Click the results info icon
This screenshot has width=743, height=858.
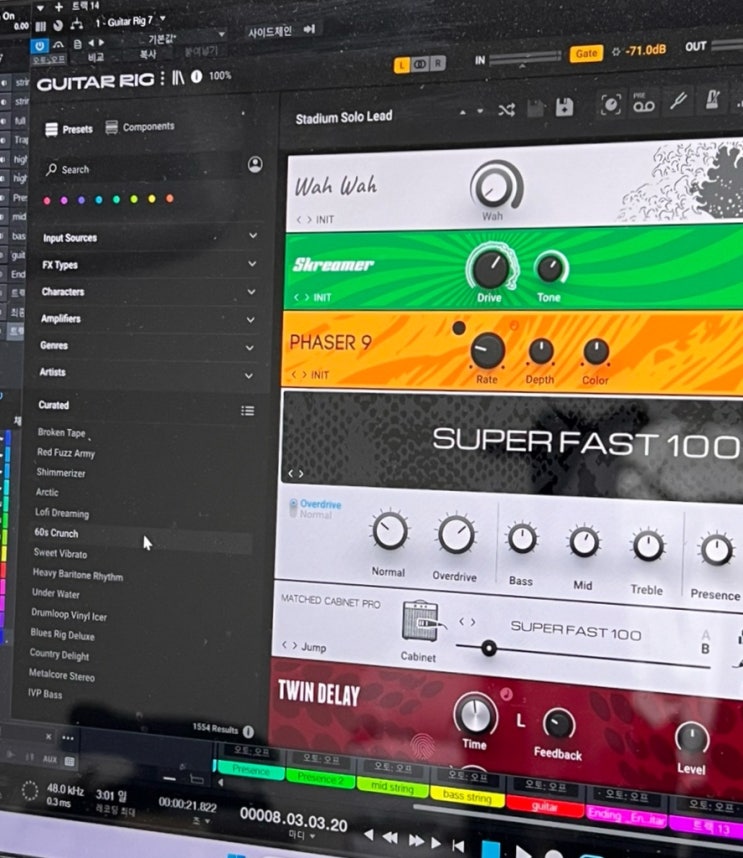coord(248,731)
